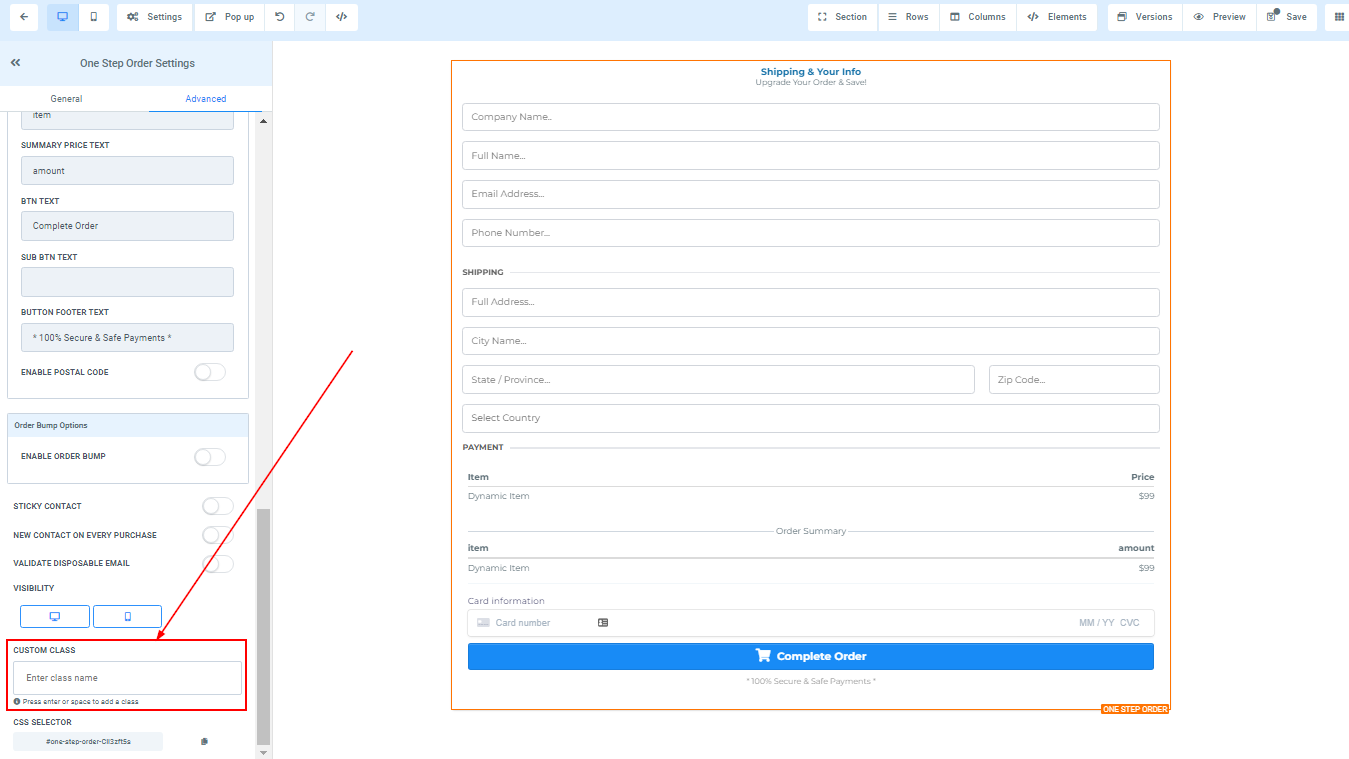Edit the Button Footer Text field

(x=127, y=337)
